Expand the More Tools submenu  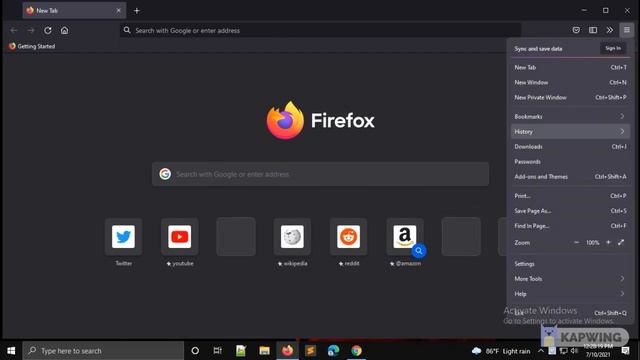pyautogui.click(x=570, y=279)
